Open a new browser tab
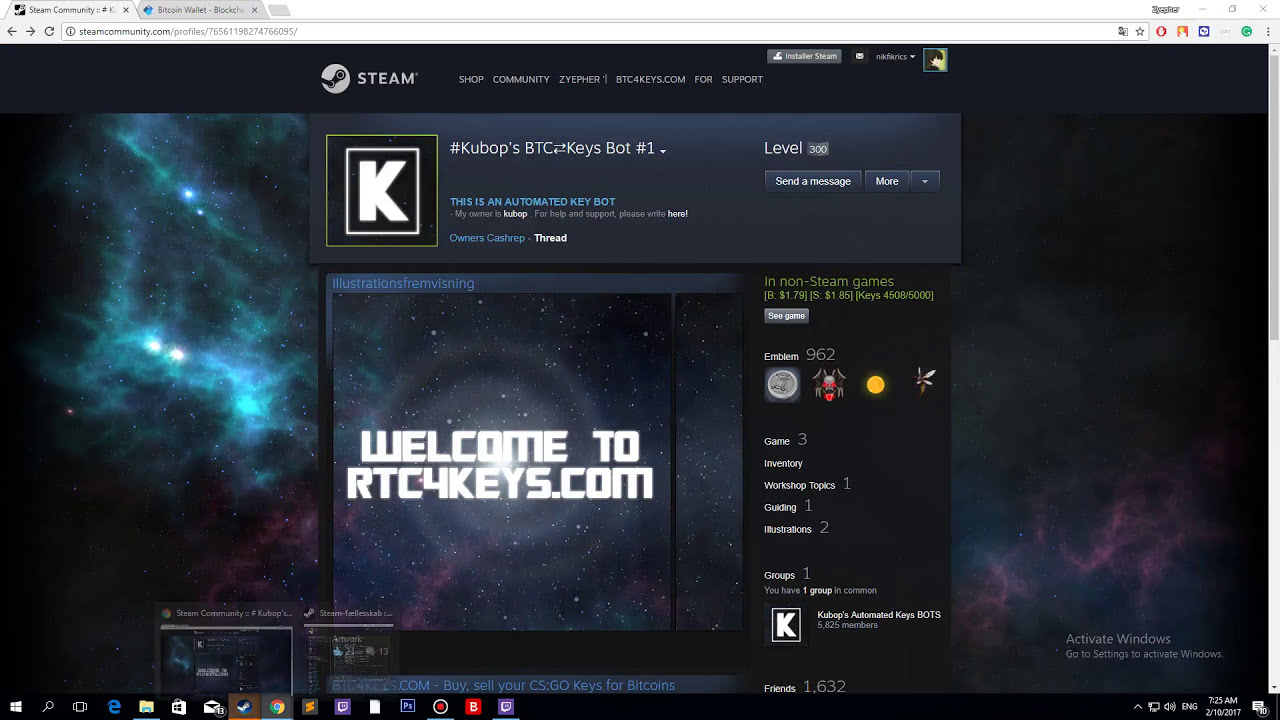Image resolution: width=1280 pixels, height=720 pixels. (280, 10)
